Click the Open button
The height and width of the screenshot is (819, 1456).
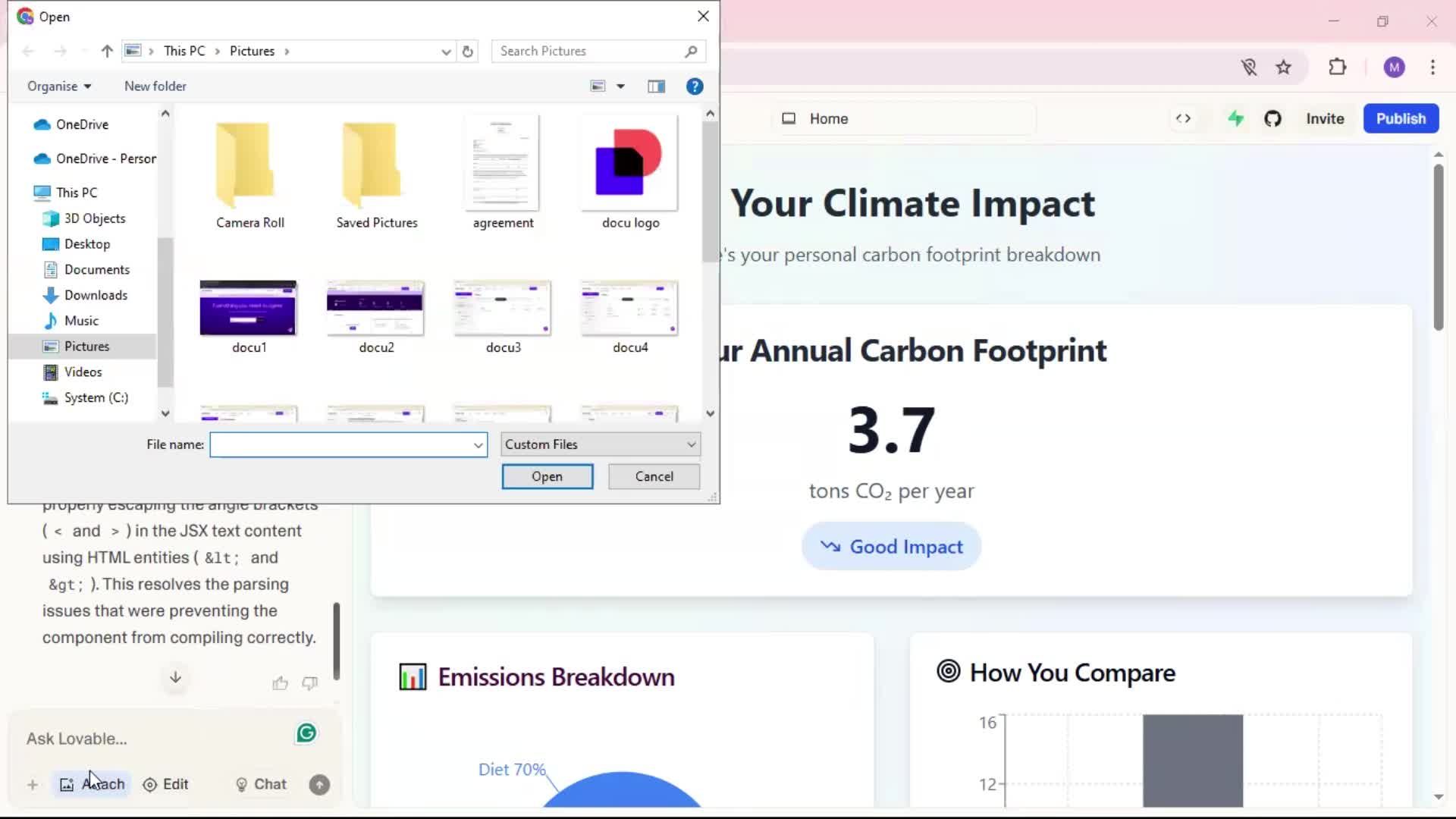pyautogui.click(x=548, y=476)
